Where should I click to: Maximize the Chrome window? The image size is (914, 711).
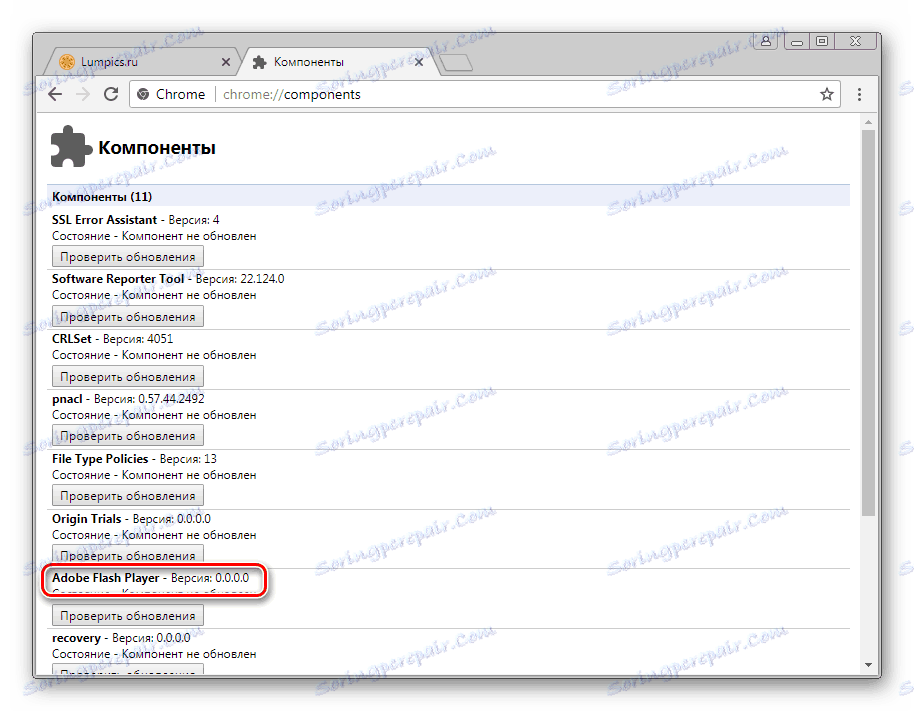tap(822, 41)
